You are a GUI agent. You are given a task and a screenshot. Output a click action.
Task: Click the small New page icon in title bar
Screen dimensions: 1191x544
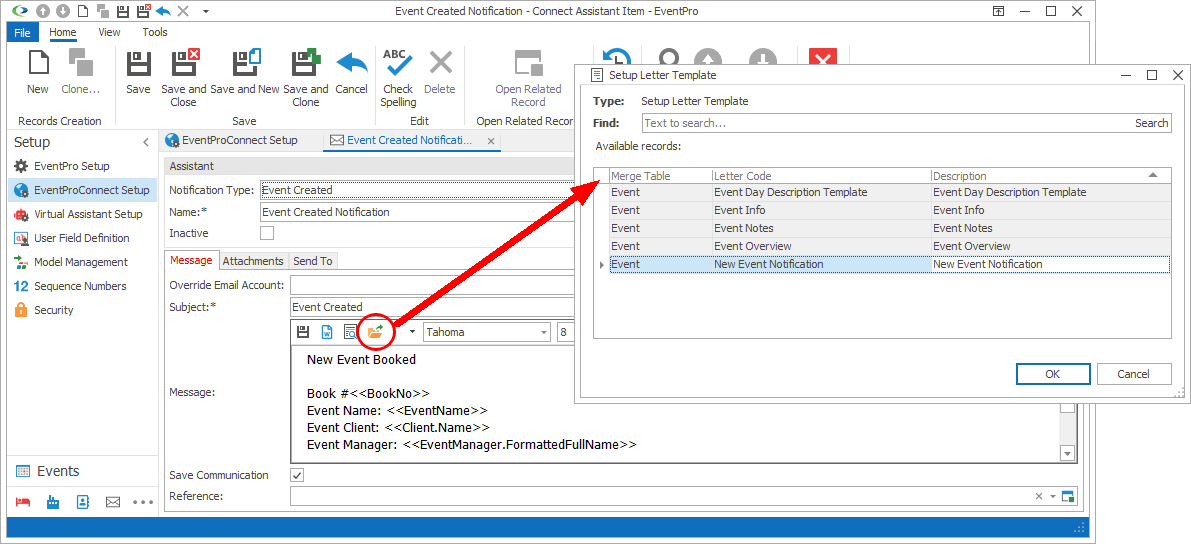point(82,11)
